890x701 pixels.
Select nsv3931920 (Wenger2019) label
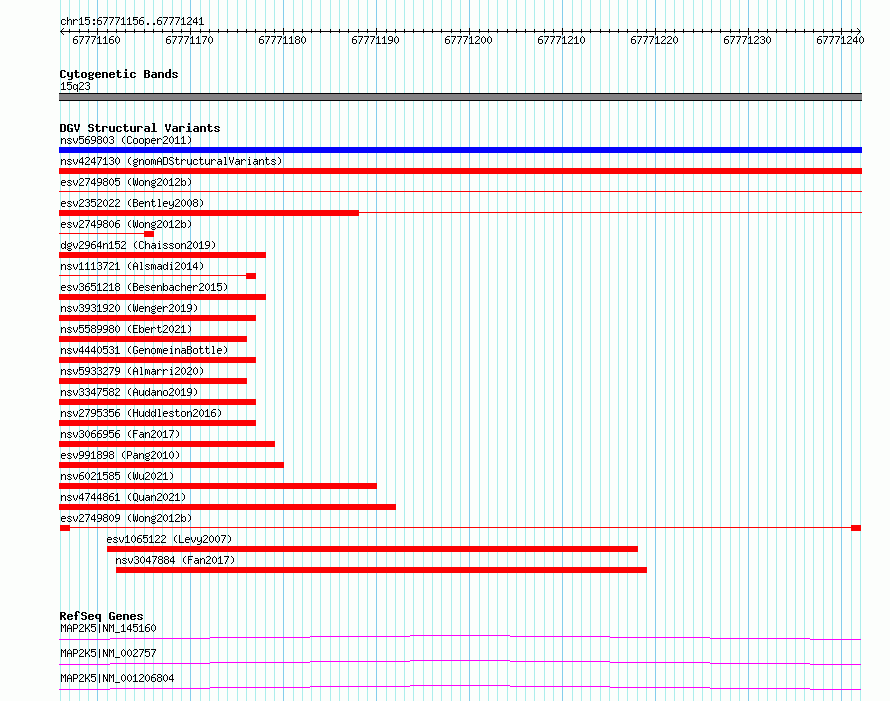point(129,308)
